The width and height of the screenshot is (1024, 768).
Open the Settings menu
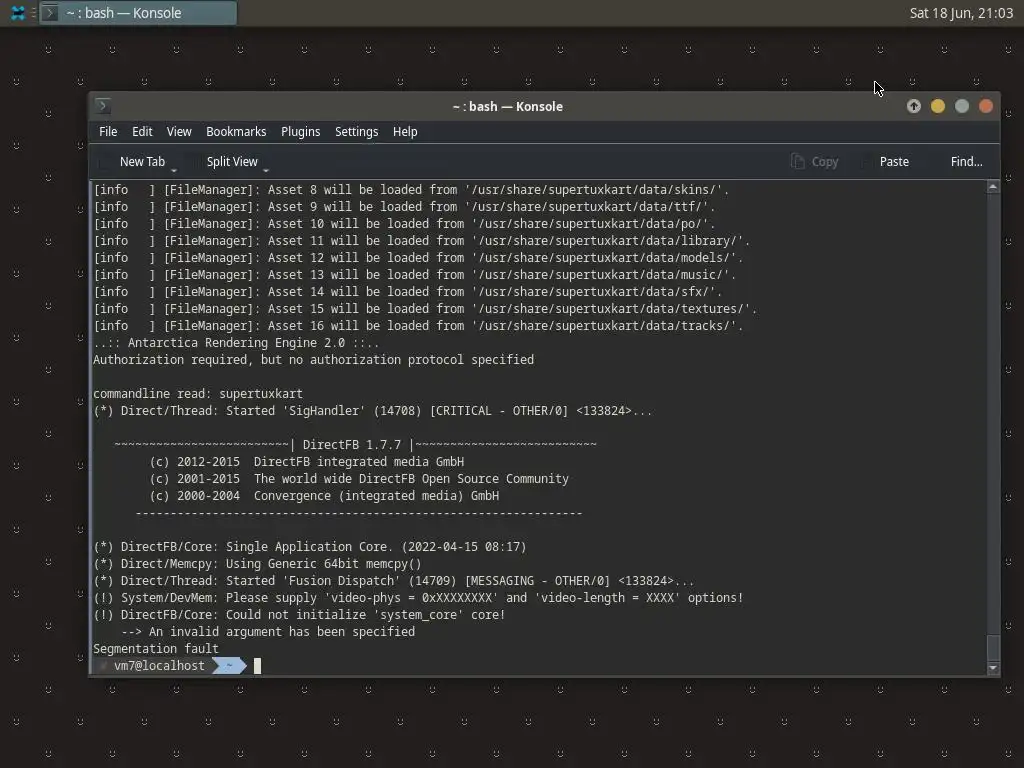coord(357,132)
